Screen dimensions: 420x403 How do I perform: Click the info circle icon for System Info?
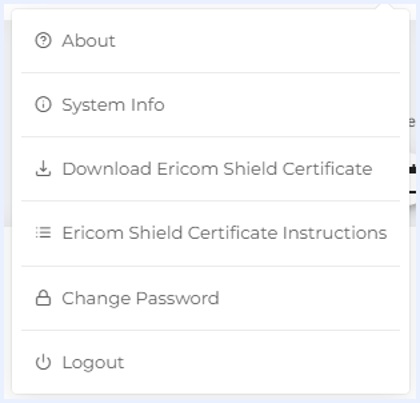click(x=43, y=105)
